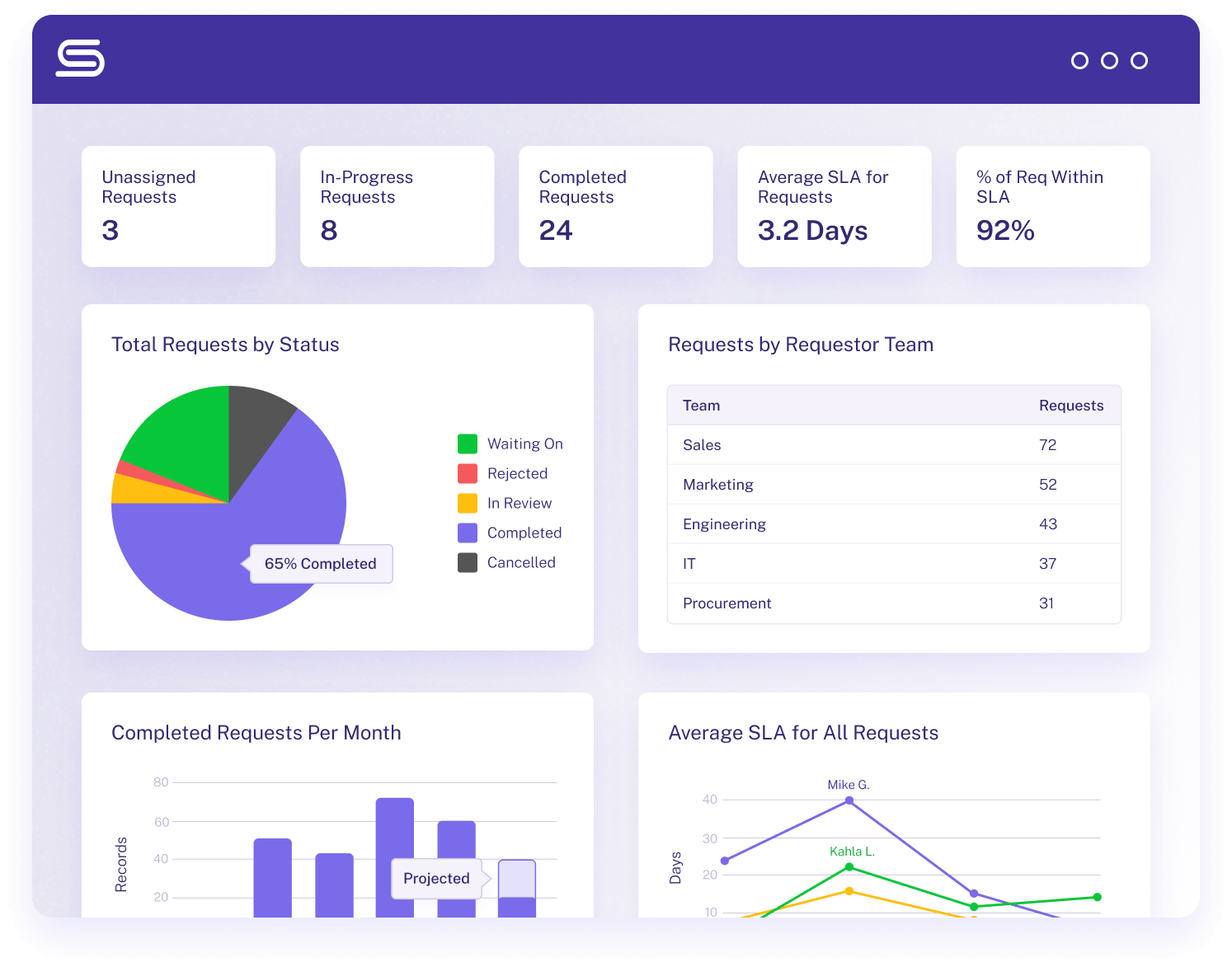
Task: Click the middle circle icon in the header
Action: click(1108, 60)
